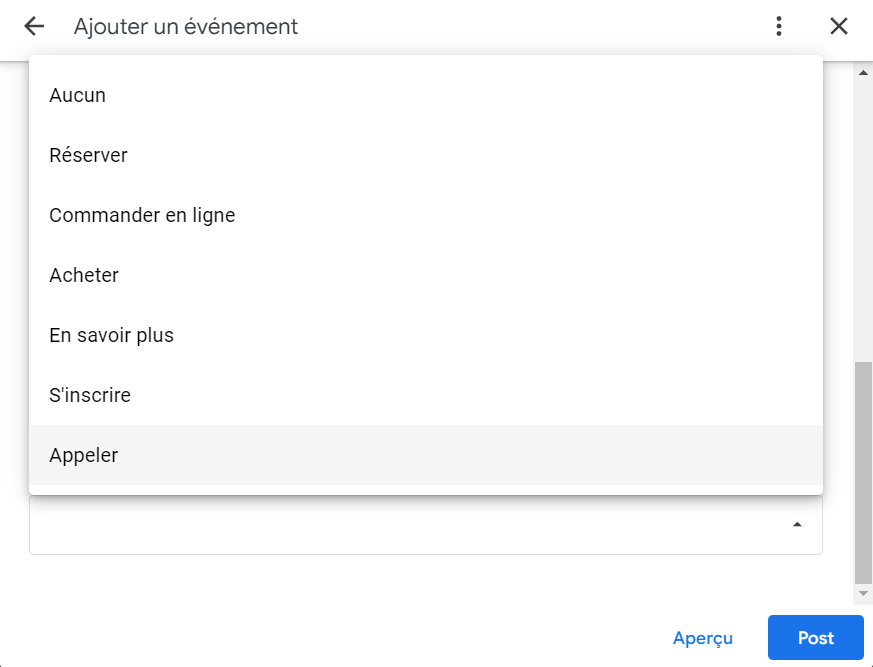Publish the event with the Post button
The height and width of the screenshot is (667, 873).
[815, 638]
